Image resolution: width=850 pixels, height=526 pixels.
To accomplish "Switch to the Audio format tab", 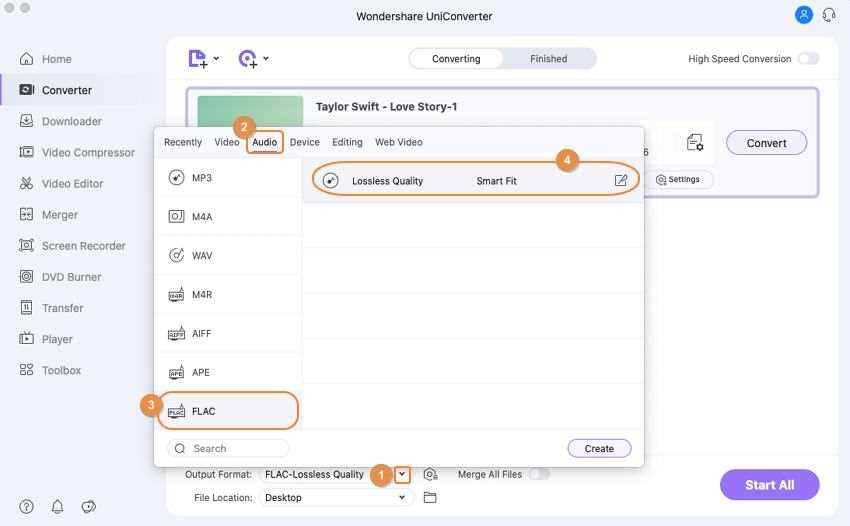I will click(265, 142).
